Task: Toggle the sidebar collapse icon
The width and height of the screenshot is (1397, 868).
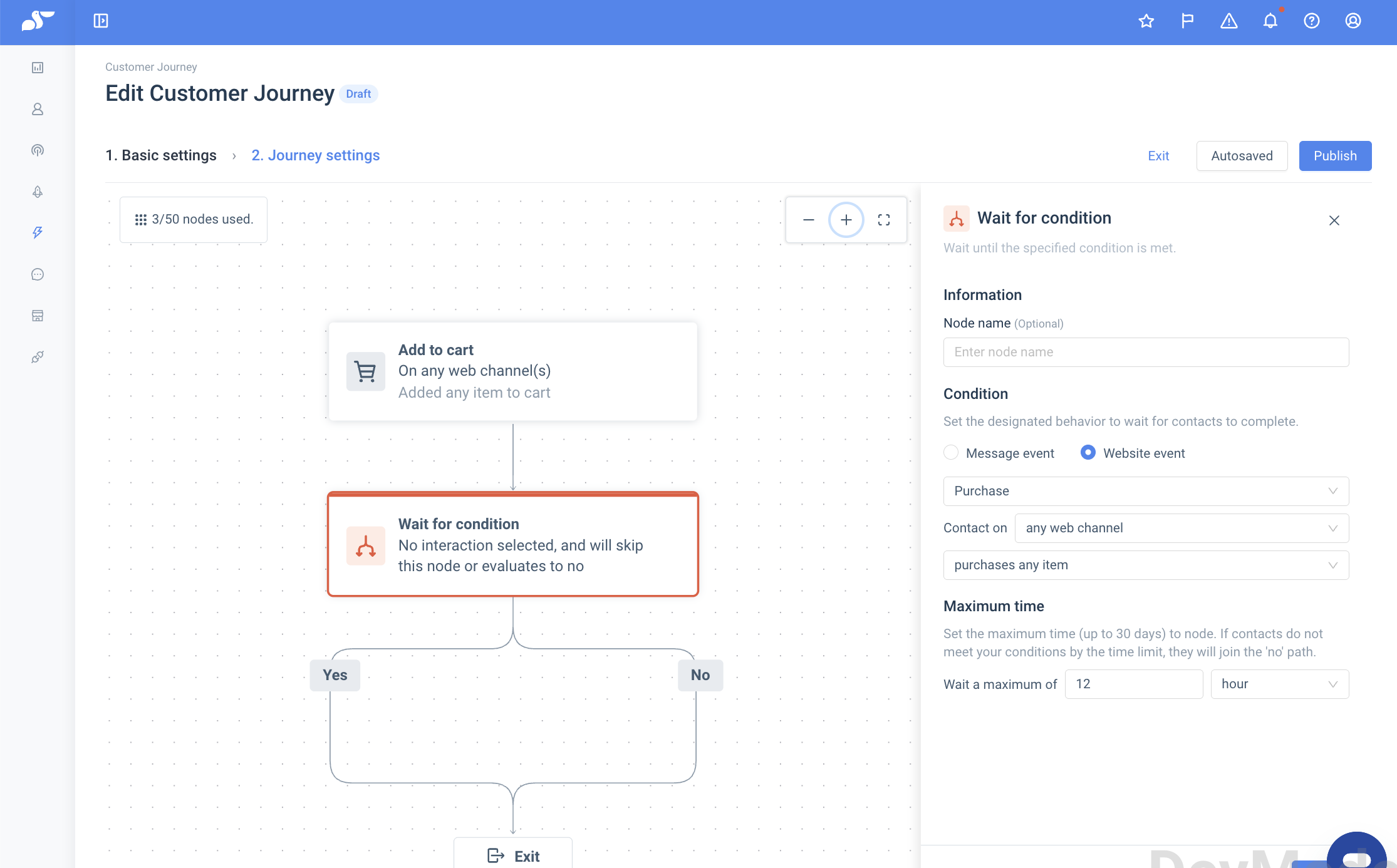Action: [x=101, y=21]
